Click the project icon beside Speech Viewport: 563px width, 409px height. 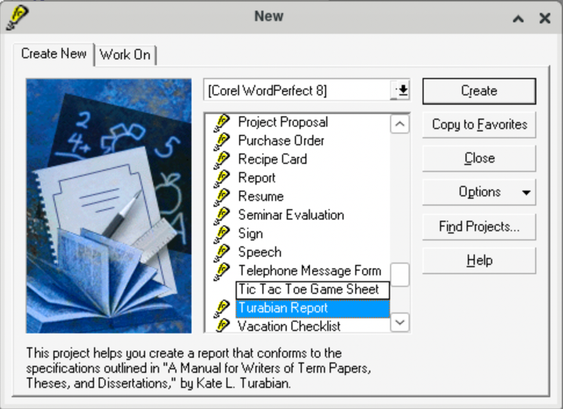pos(221,253)
